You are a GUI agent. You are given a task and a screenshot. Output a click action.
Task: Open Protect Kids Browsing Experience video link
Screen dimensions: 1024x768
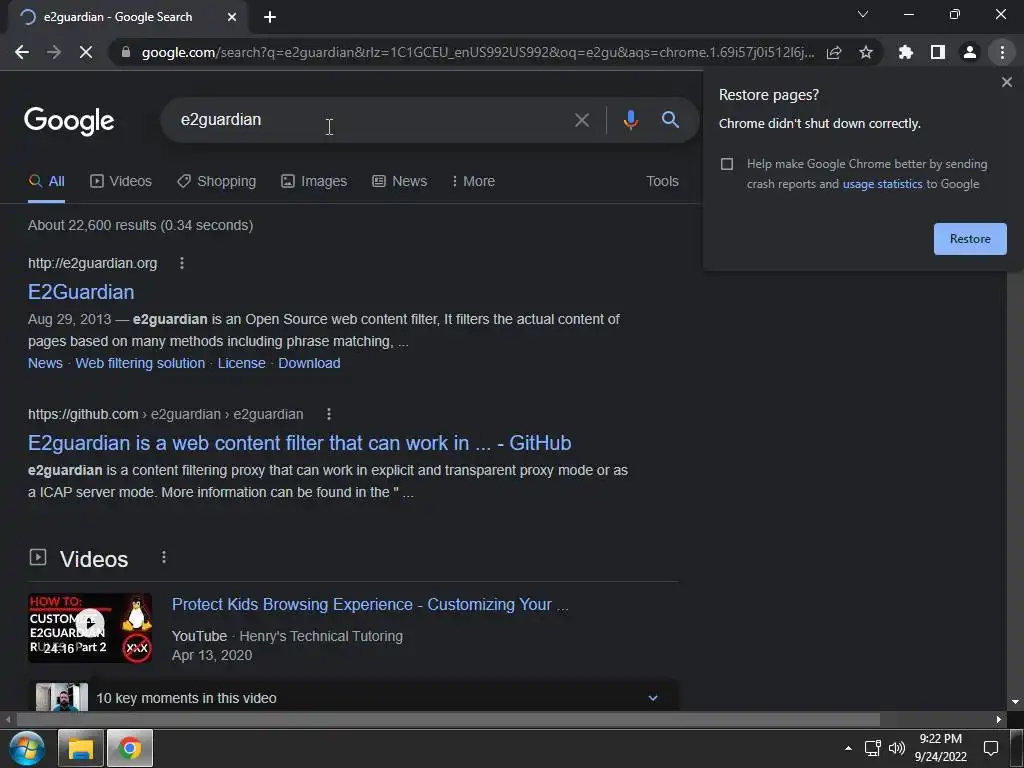coord(370,605)
